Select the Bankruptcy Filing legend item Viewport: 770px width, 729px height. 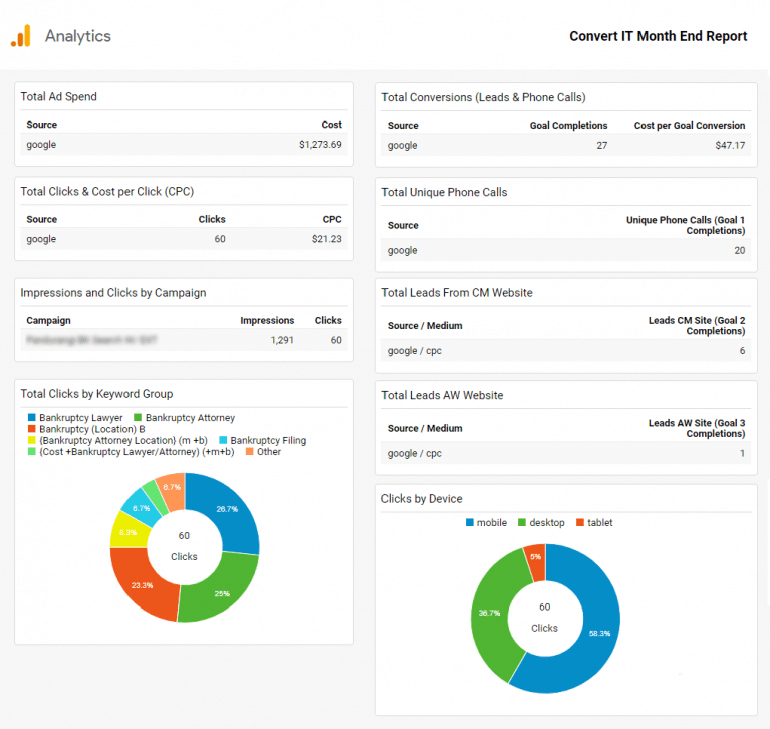(x=267, y=440)
